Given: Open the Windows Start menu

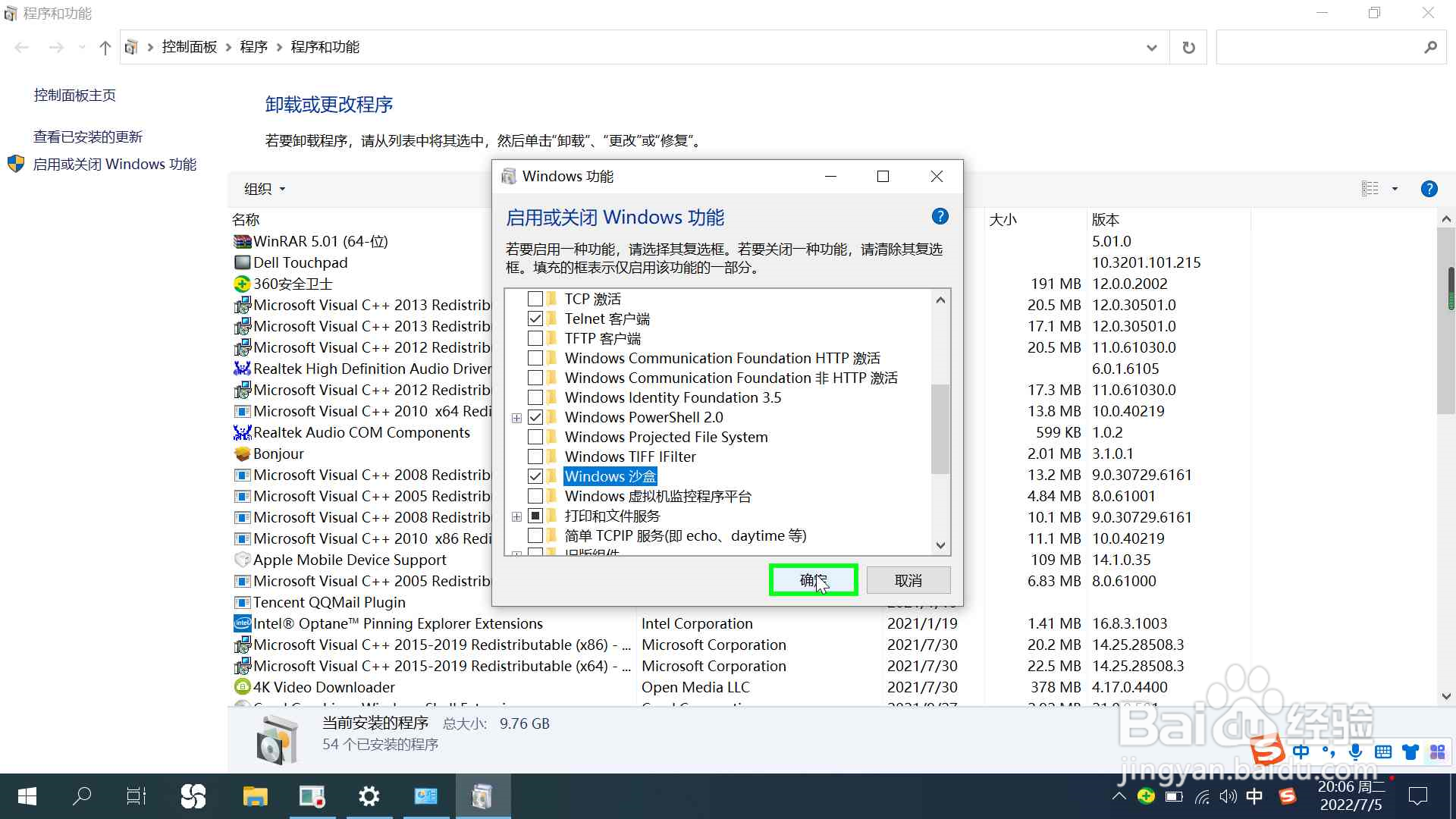Looking at the screenshot, I should coord(27,796).
